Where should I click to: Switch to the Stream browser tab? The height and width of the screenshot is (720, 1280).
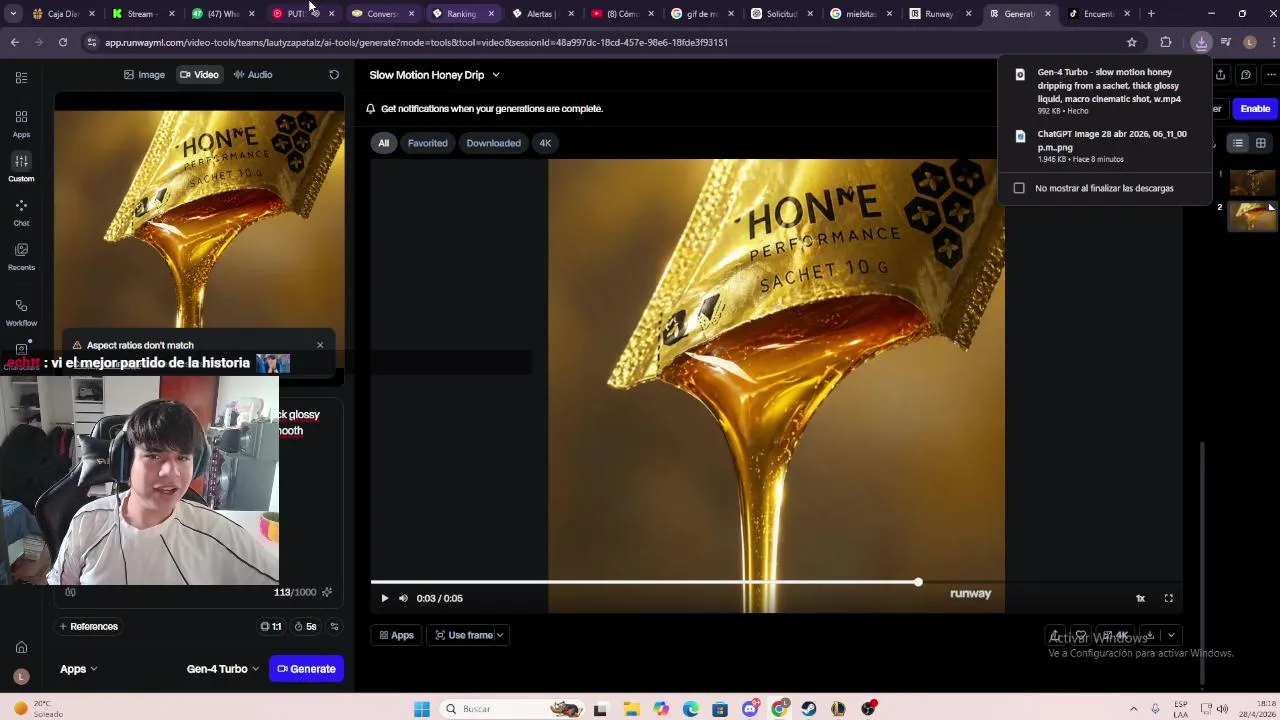pyautogui.click(x=143, y=14)
